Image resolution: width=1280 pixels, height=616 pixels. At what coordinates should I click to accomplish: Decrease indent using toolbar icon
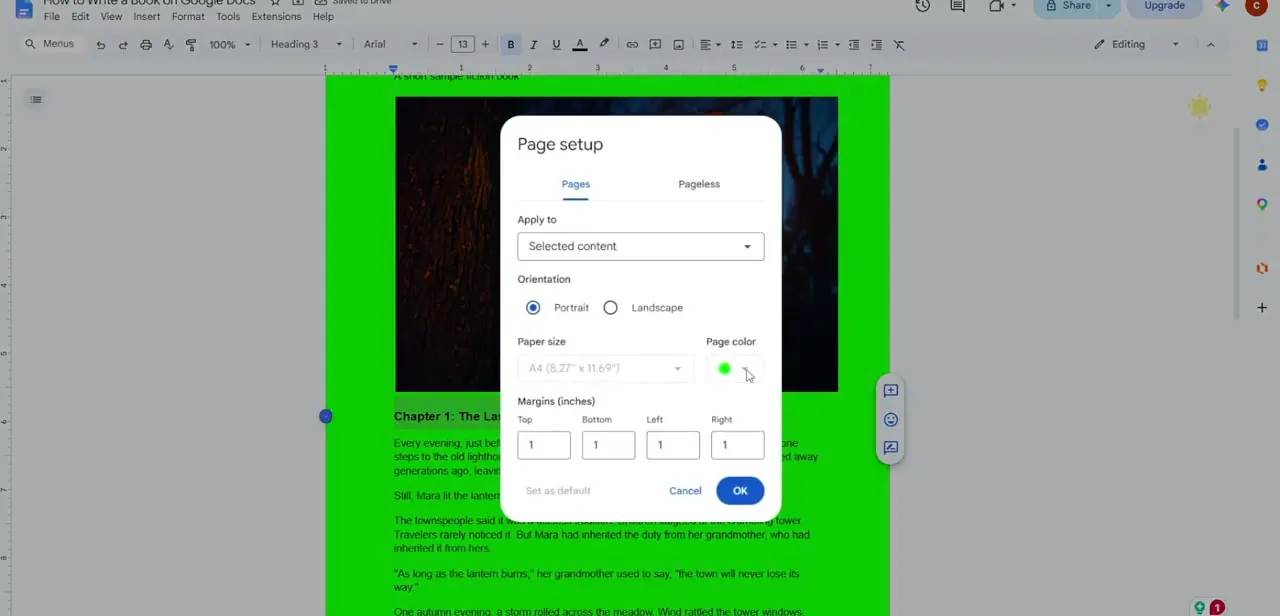(854, 44)
